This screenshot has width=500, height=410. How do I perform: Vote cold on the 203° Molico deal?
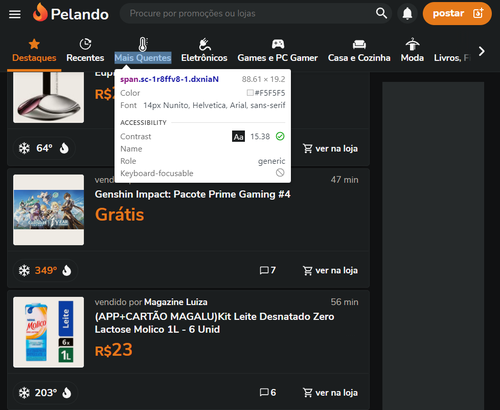[24, 393]
